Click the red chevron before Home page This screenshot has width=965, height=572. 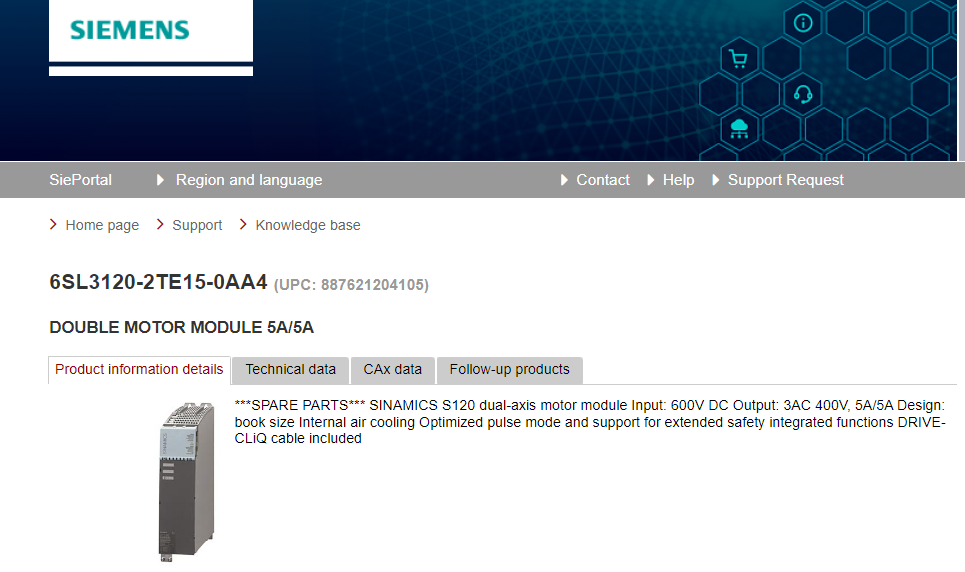coord(53,225)
